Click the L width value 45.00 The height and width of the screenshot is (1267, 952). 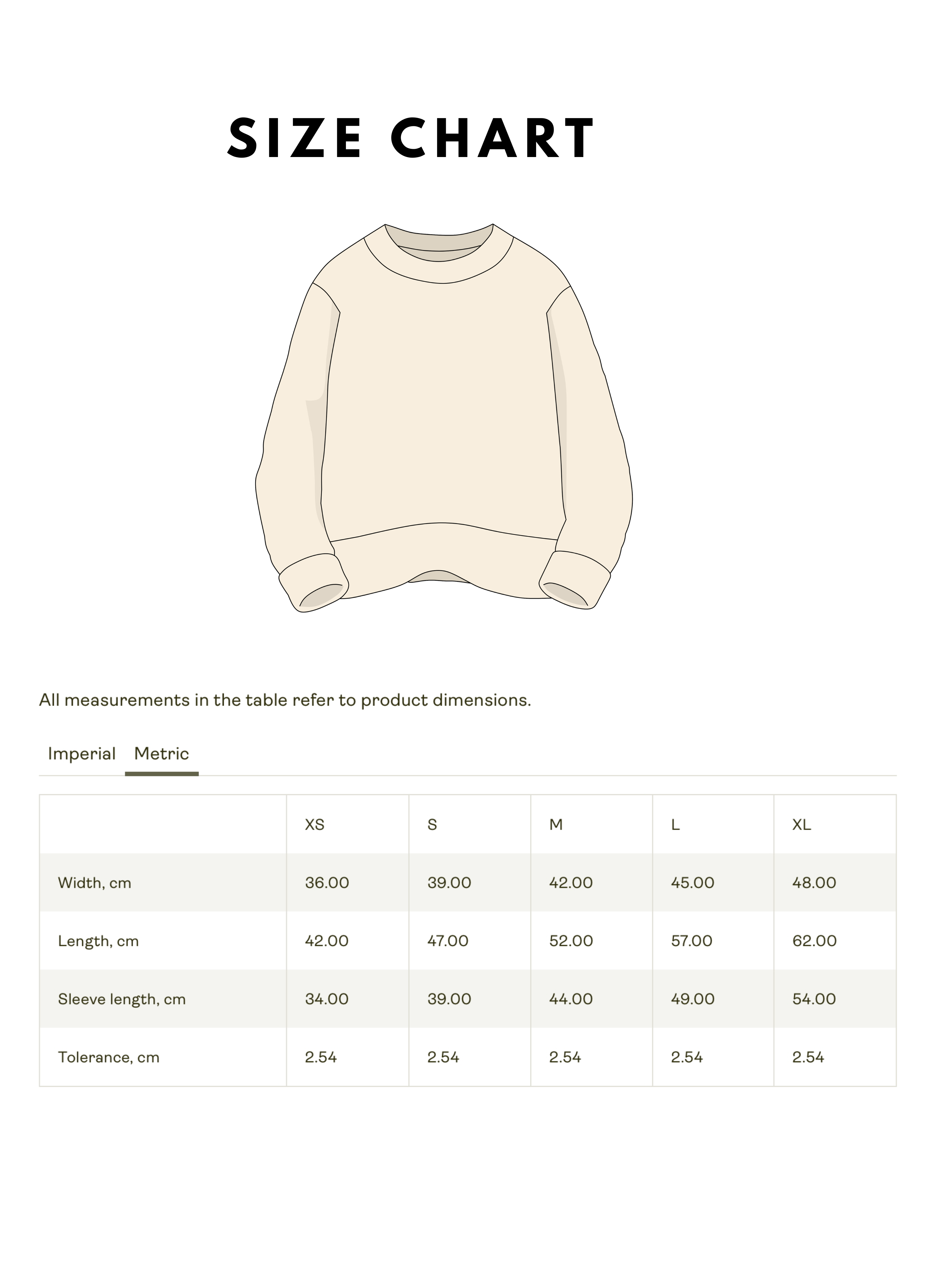pyautogui.click(x=692, y=883)
